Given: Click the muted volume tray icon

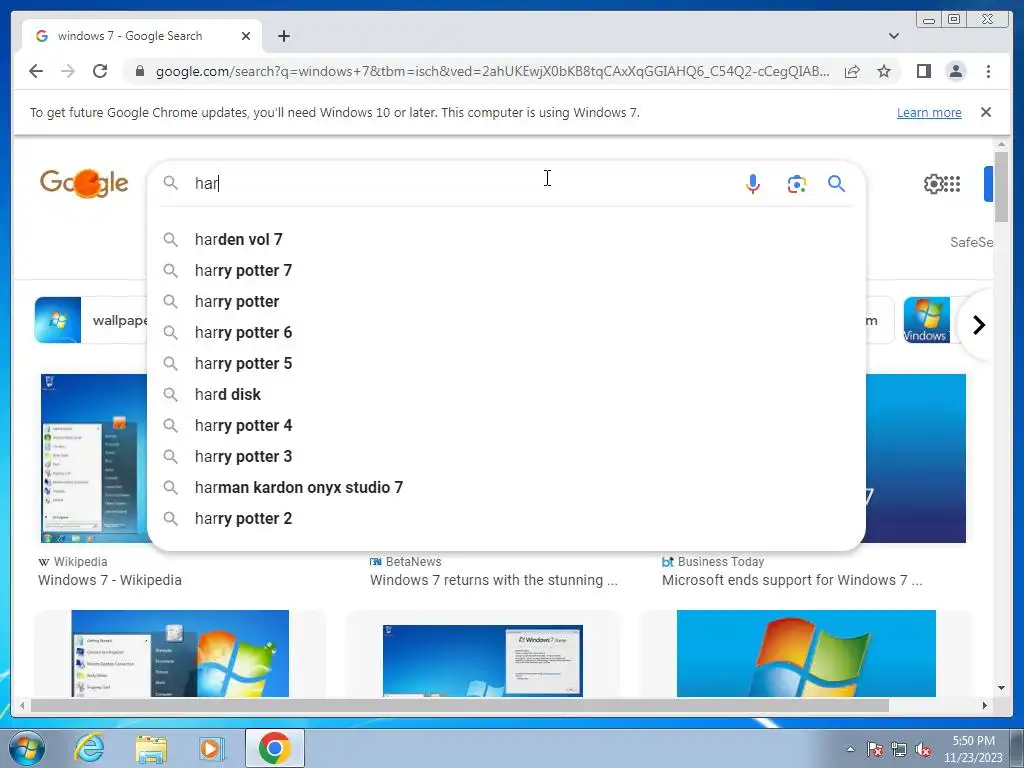Looking at the screenshot, I should click(x=923, y=750).
